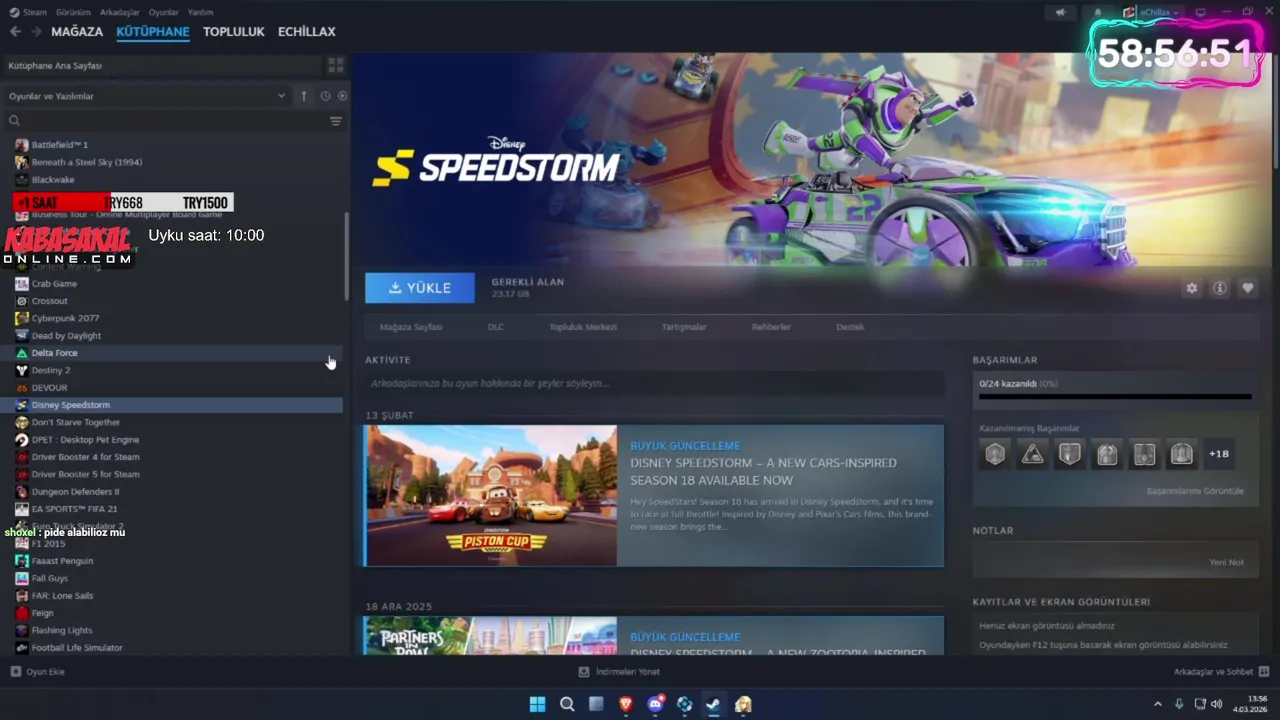Click Yeni Not button
1280x720 pixels.
[x=1227, y=562]
